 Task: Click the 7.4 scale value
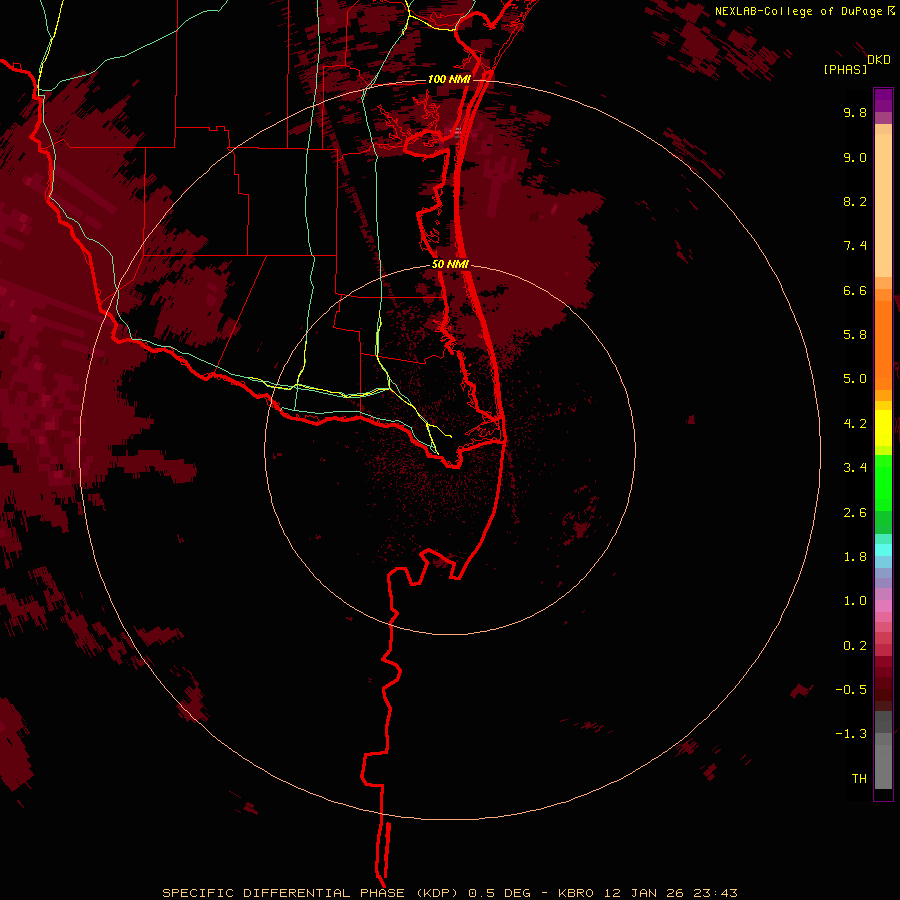(855, 246)
